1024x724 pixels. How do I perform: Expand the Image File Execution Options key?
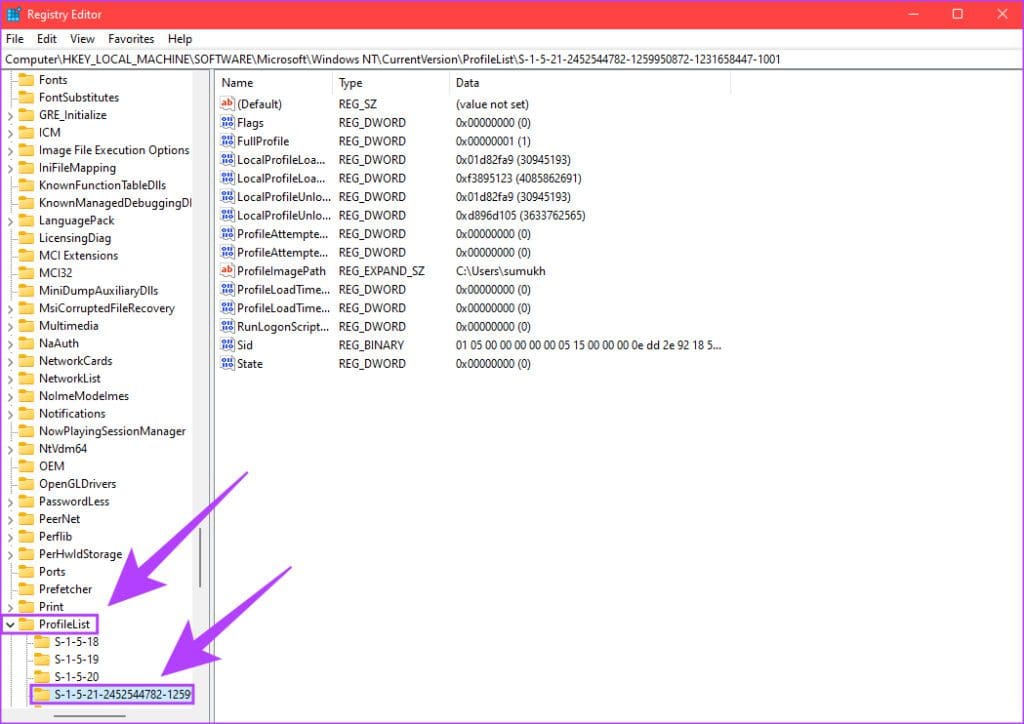pyautogui.click(x=10, y=150)
